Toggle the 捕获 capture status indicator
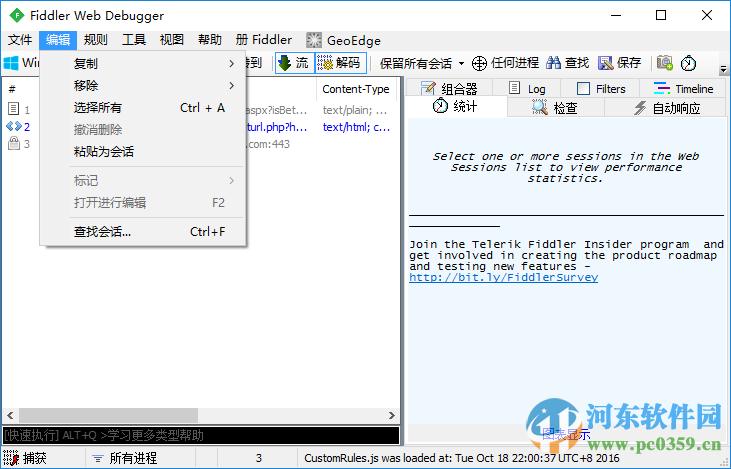 (25, 458)
